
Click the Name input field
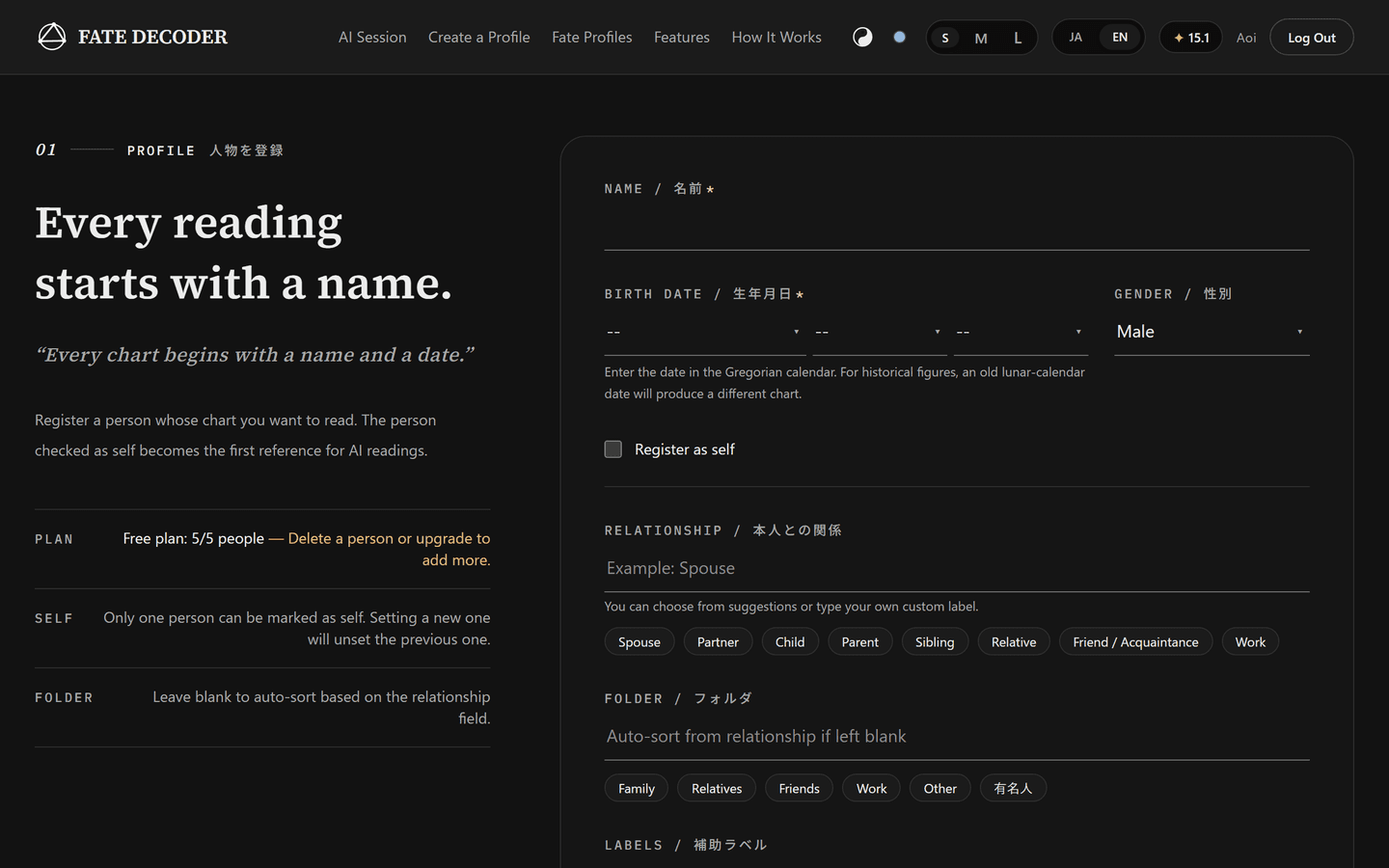(957, 228)
